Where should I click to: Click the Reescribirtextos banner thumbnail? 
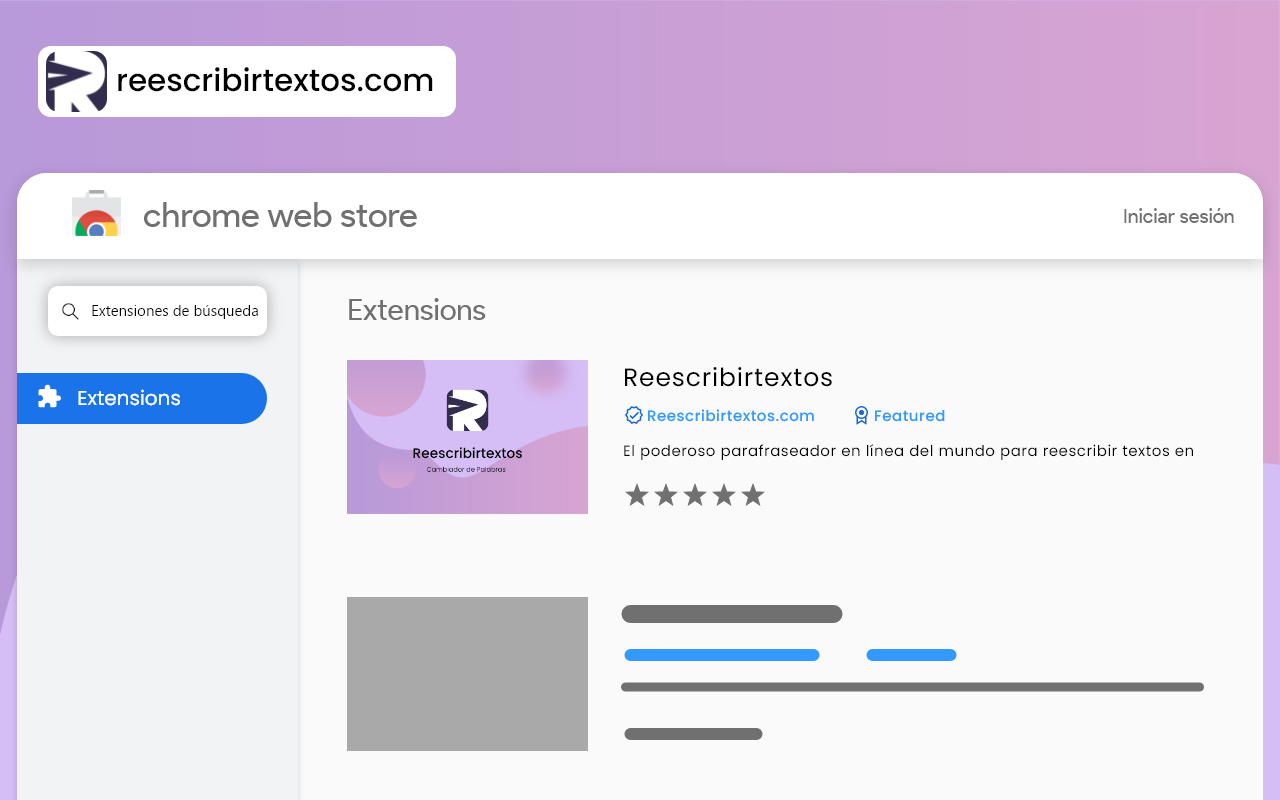[x=467, y=437]
